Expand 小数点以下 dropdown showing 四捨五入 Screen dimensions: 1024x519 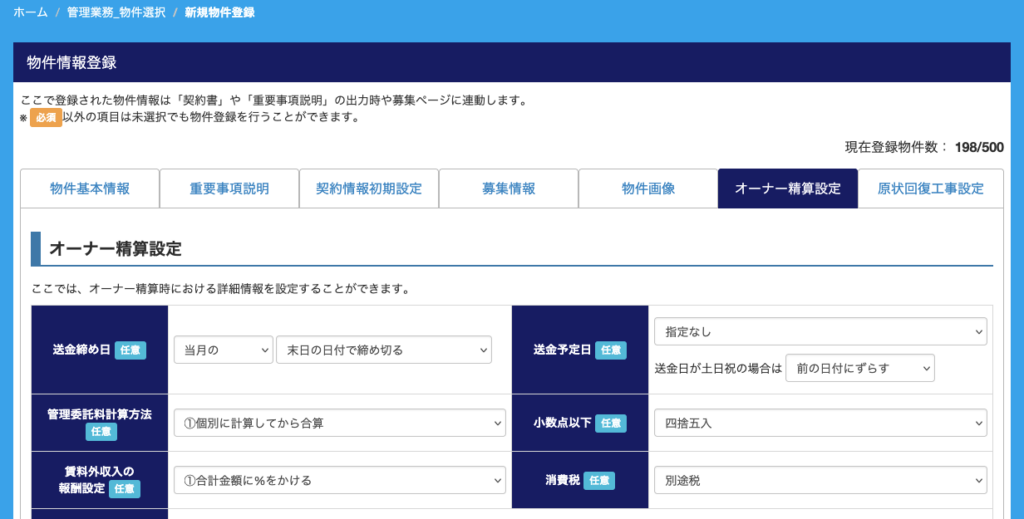(x=820, y=423)
